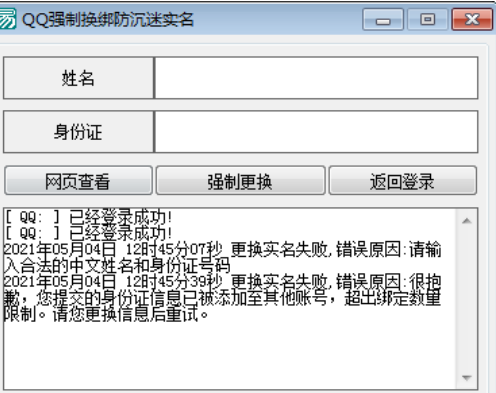Click log text 限制。请您更换信息后重试。

click(106, 314)
